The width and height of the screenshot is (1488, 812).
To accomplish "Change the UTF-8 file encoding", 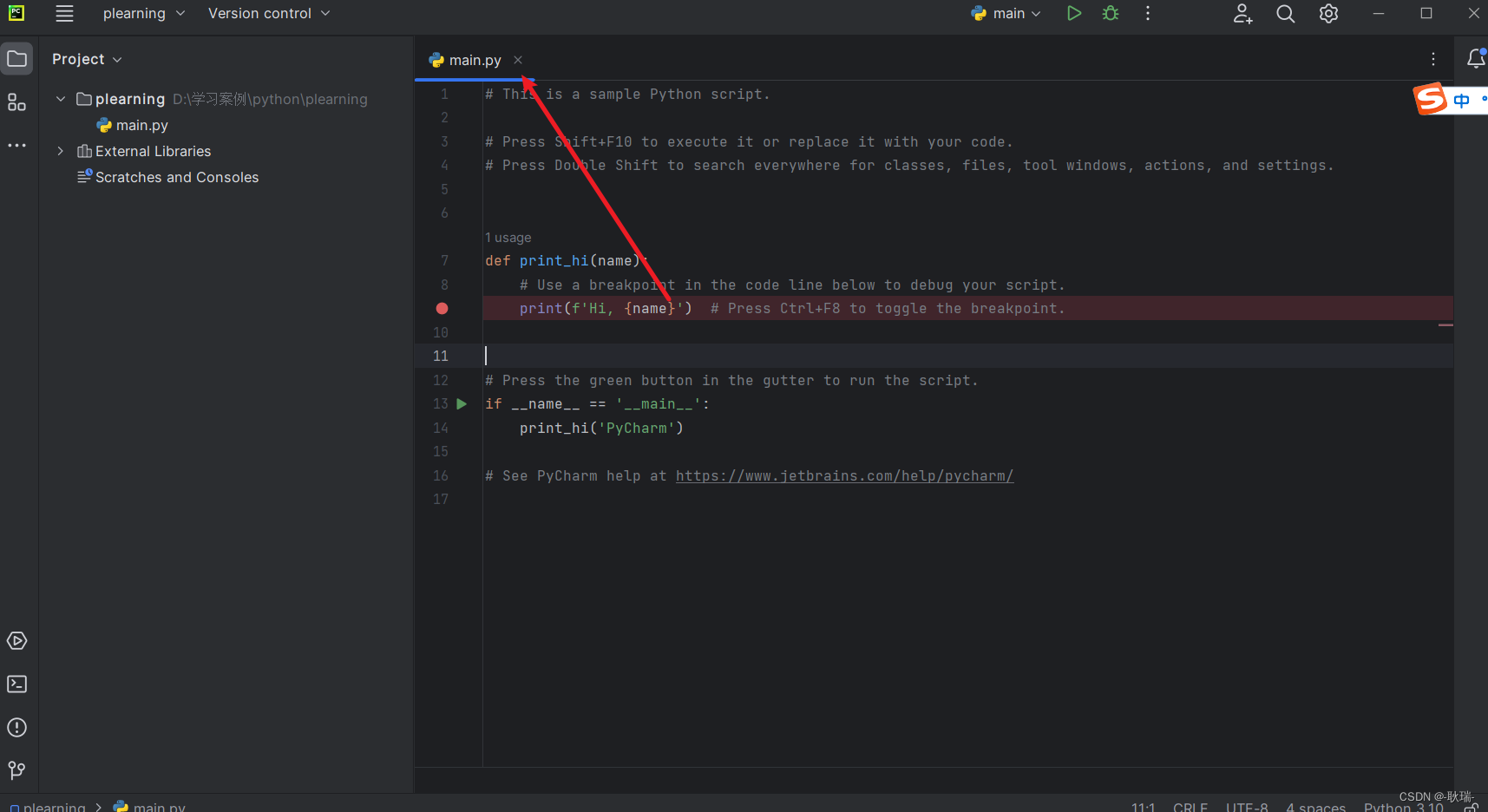I will (1247, 806).
